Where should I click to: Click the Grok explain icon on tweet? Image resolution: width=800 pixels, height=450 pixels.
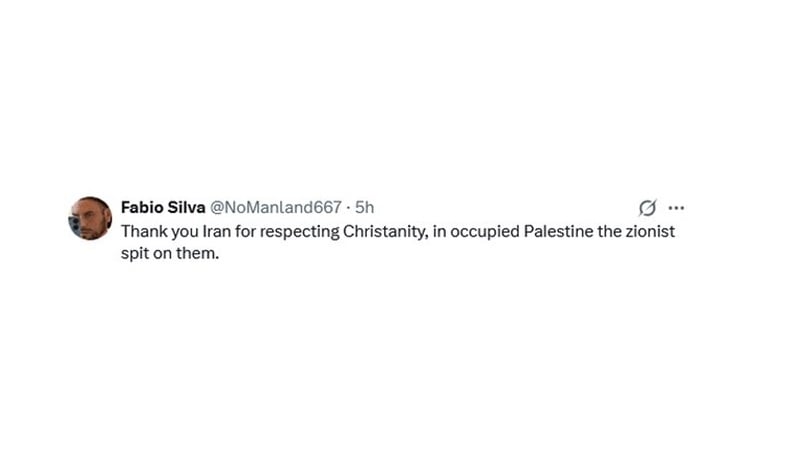tap(647, 208)
